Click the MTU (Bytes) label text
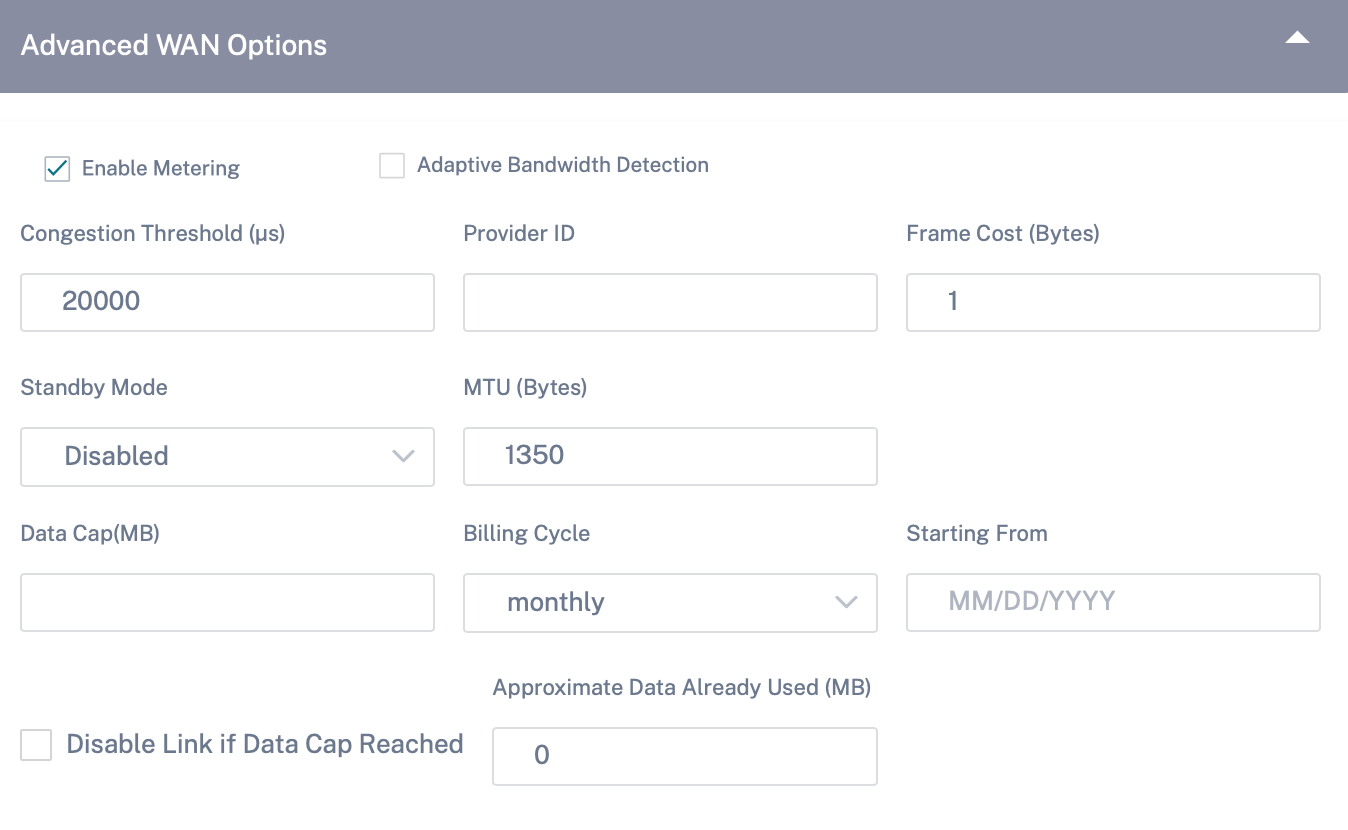1348x830 pixels. [525, 388]
